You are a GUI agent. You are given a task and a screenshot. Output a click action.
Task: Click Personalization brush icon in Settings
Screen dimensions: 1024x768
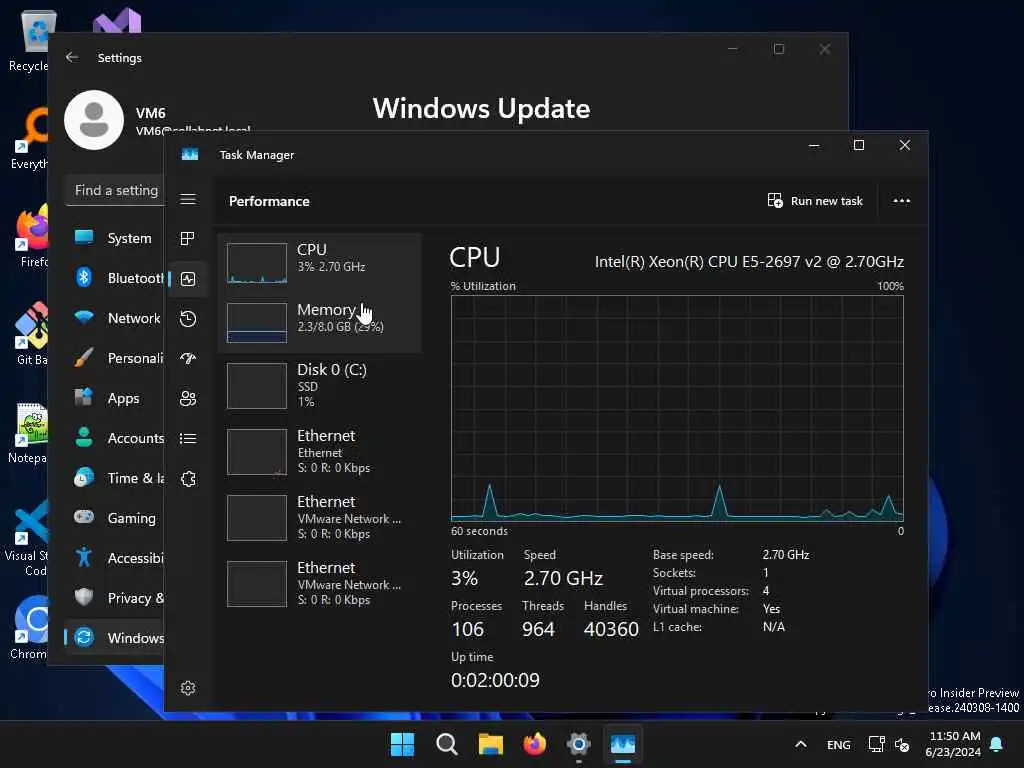click(84, 358)
